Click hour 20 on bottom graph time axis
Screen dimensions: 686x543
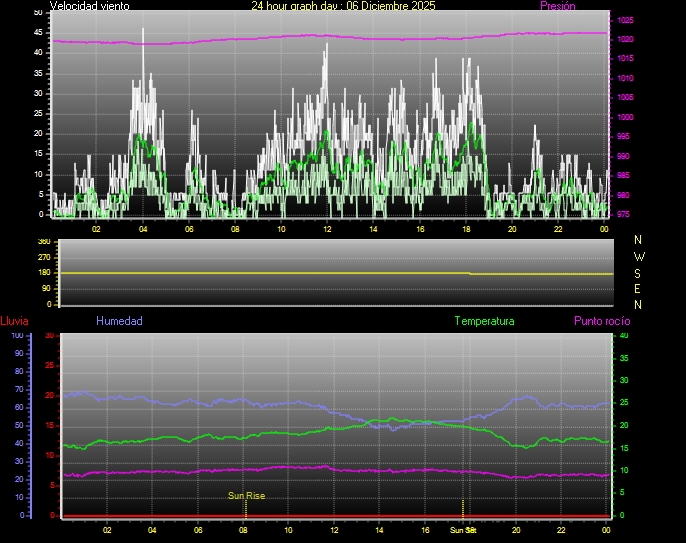pos(516,530)
